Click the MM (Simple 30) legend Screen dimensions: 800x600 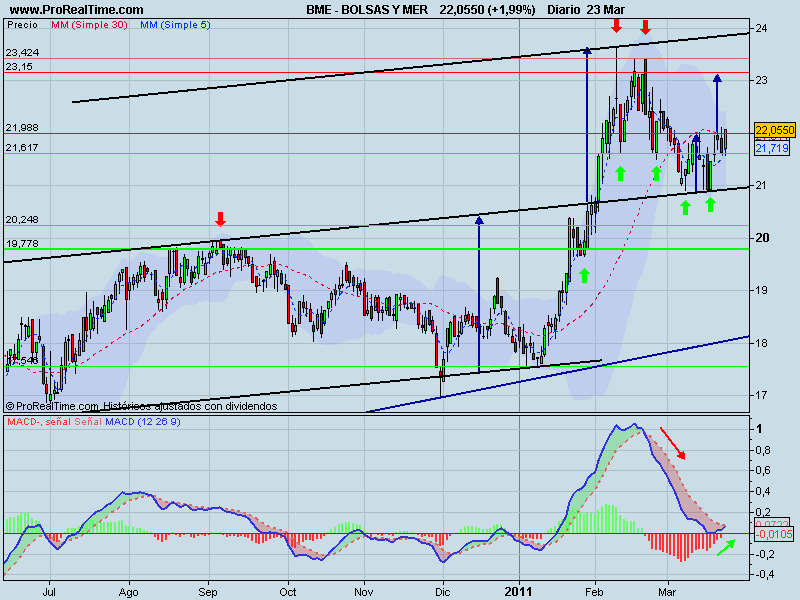89,24
